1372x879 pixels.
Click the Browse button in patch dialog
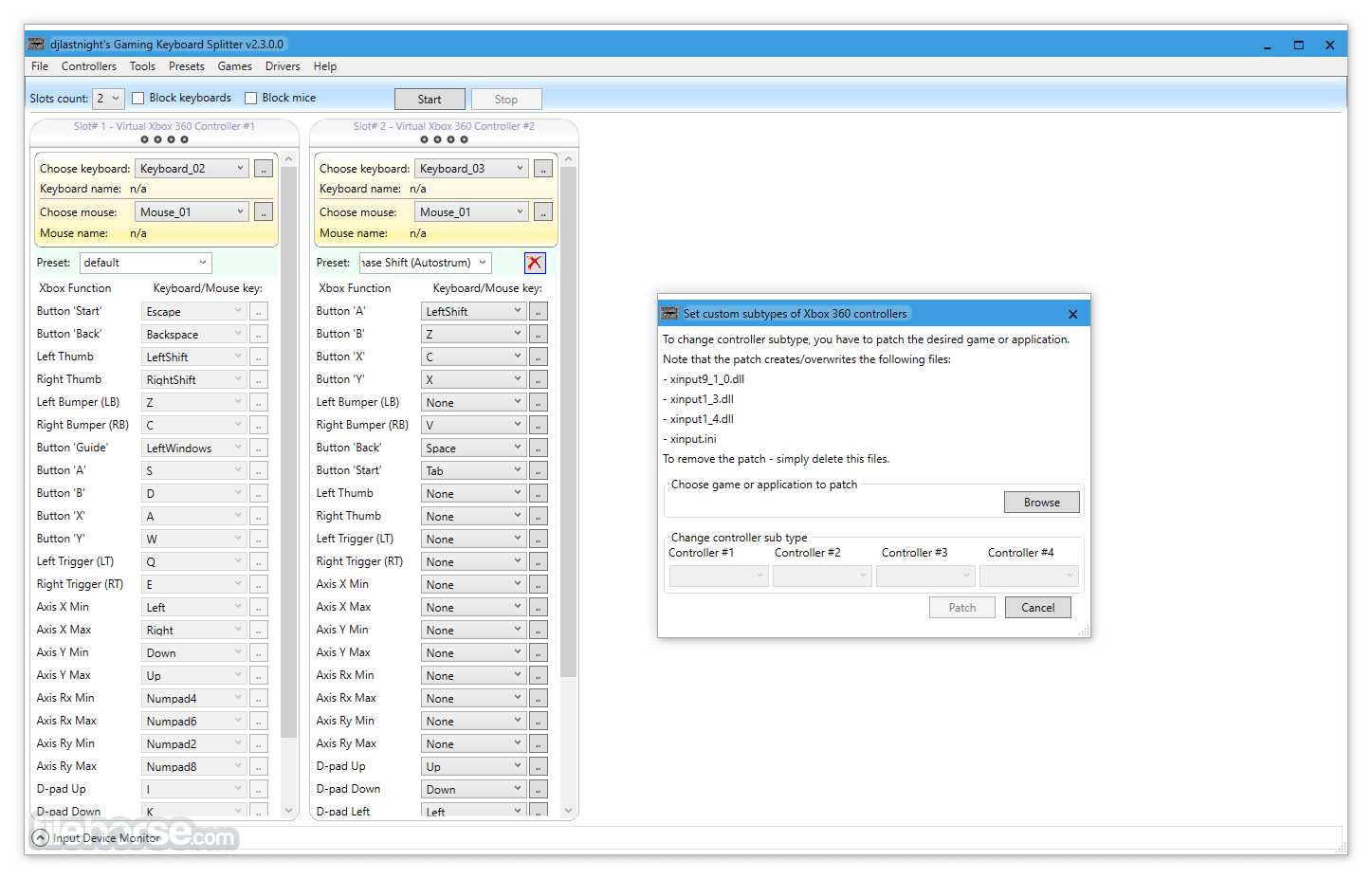(1041, 503)
